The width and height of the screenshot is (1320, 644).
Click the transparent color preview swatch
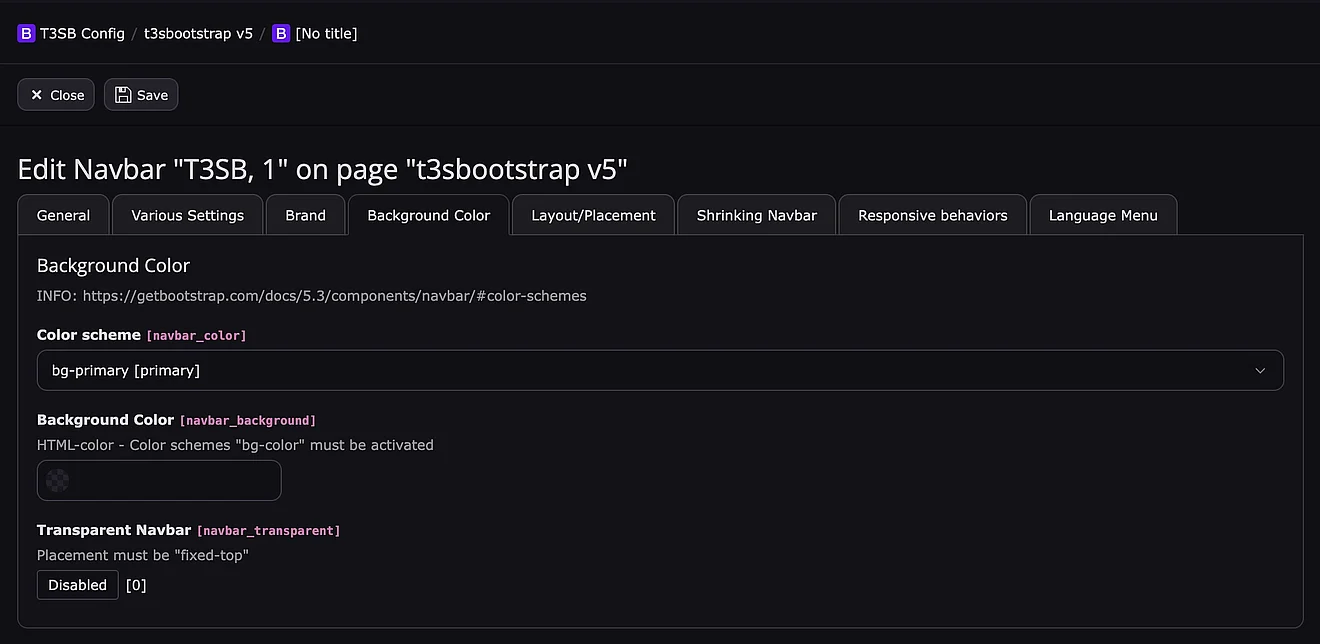(58, 481)
